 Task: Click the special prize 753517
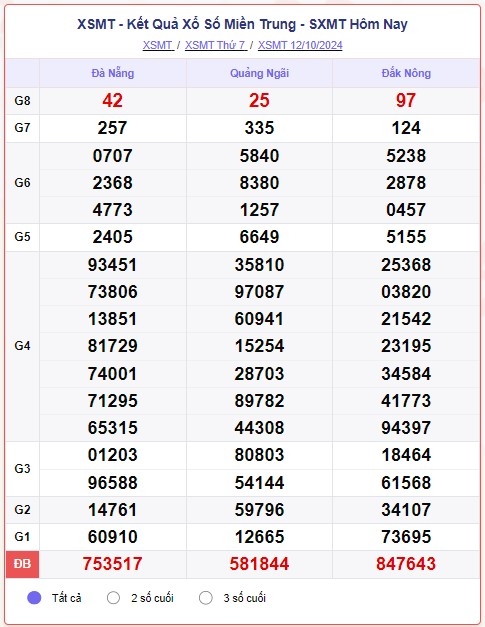pos(112,564)
